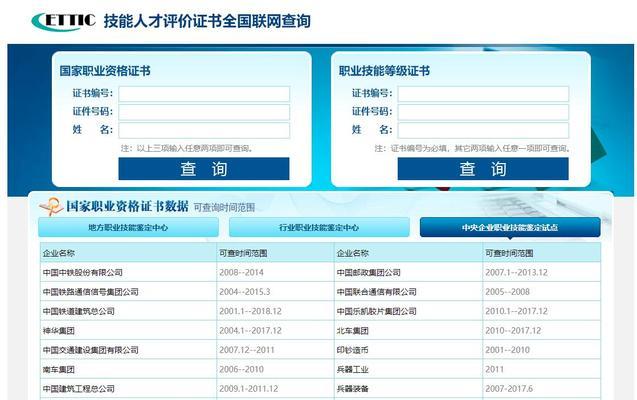
Task: Click time range 2007.1--2013.12
Action: [516, 272]
